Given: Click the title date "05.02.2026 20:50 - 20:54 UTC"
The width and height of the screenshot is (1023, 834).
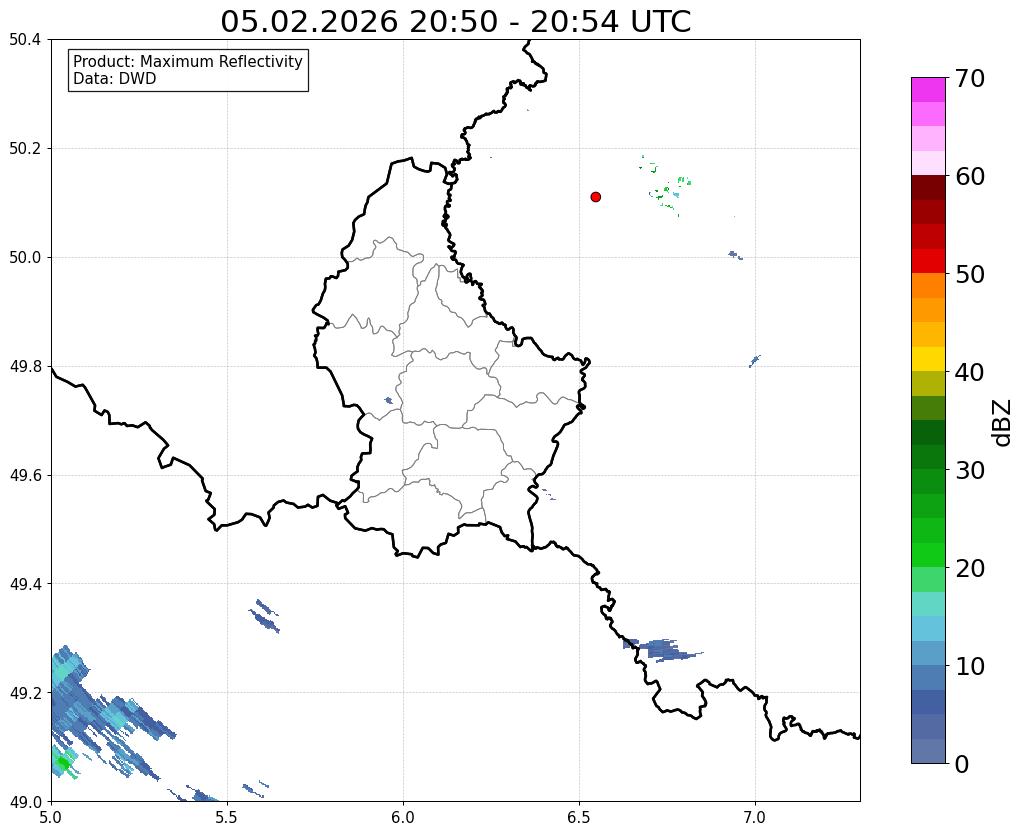Looking at the screenshot, I should 455,22.
